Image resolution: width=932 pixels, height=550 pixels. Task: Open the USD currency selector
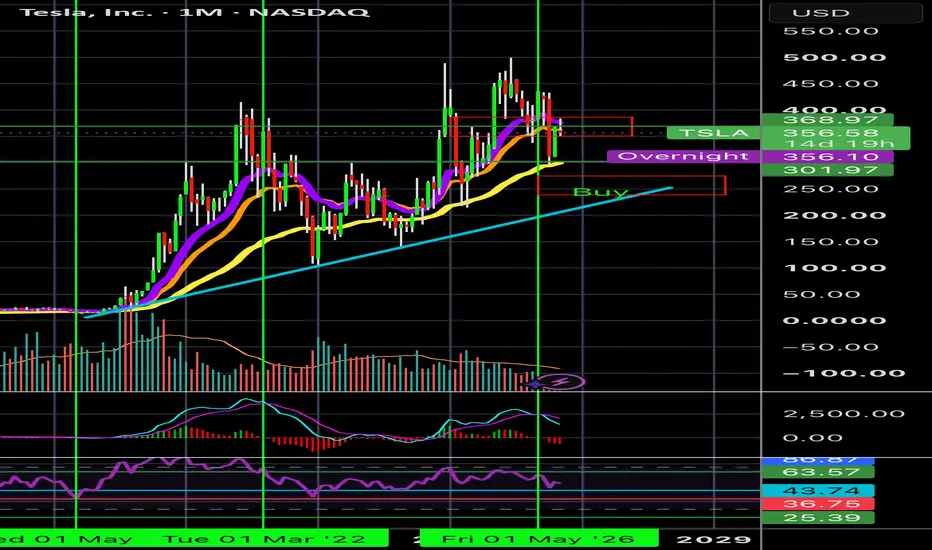(x=846, y=13)
